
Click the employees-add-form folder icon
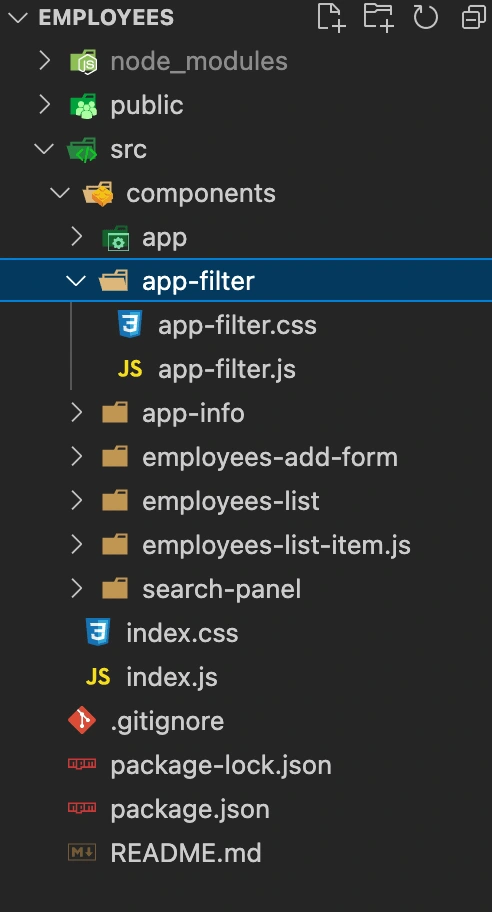(115, 457)
